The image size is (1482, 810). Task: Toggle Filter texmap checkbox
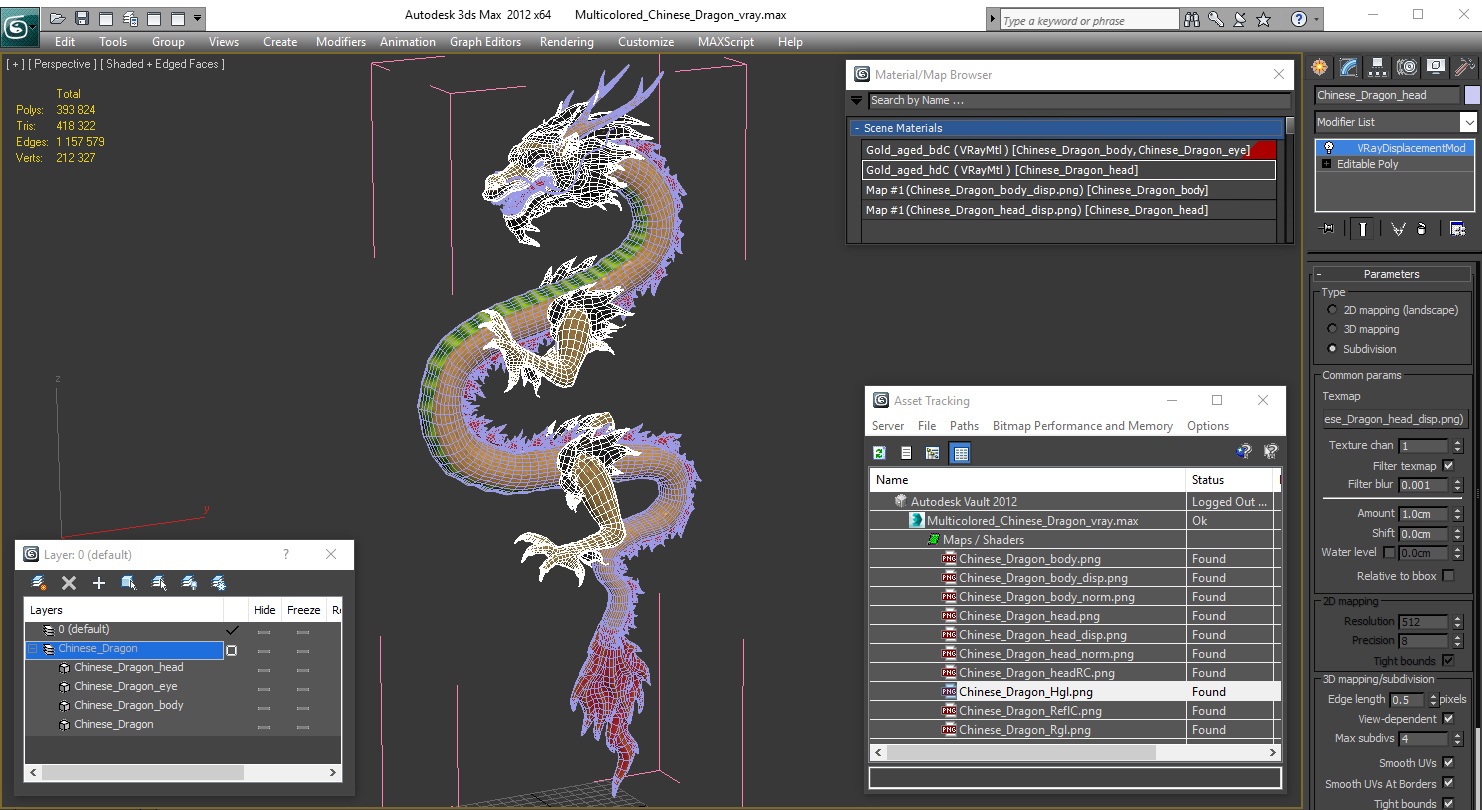tap(1448, 466)
